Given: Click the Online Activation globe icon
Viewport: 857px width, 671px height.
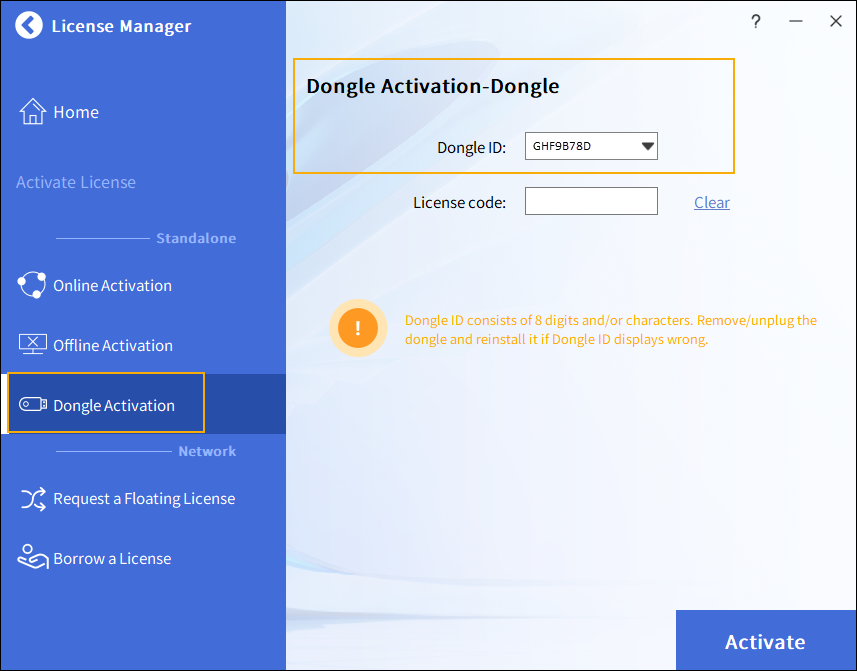Looking at the screenshot, I should click(x=32, y=285).
